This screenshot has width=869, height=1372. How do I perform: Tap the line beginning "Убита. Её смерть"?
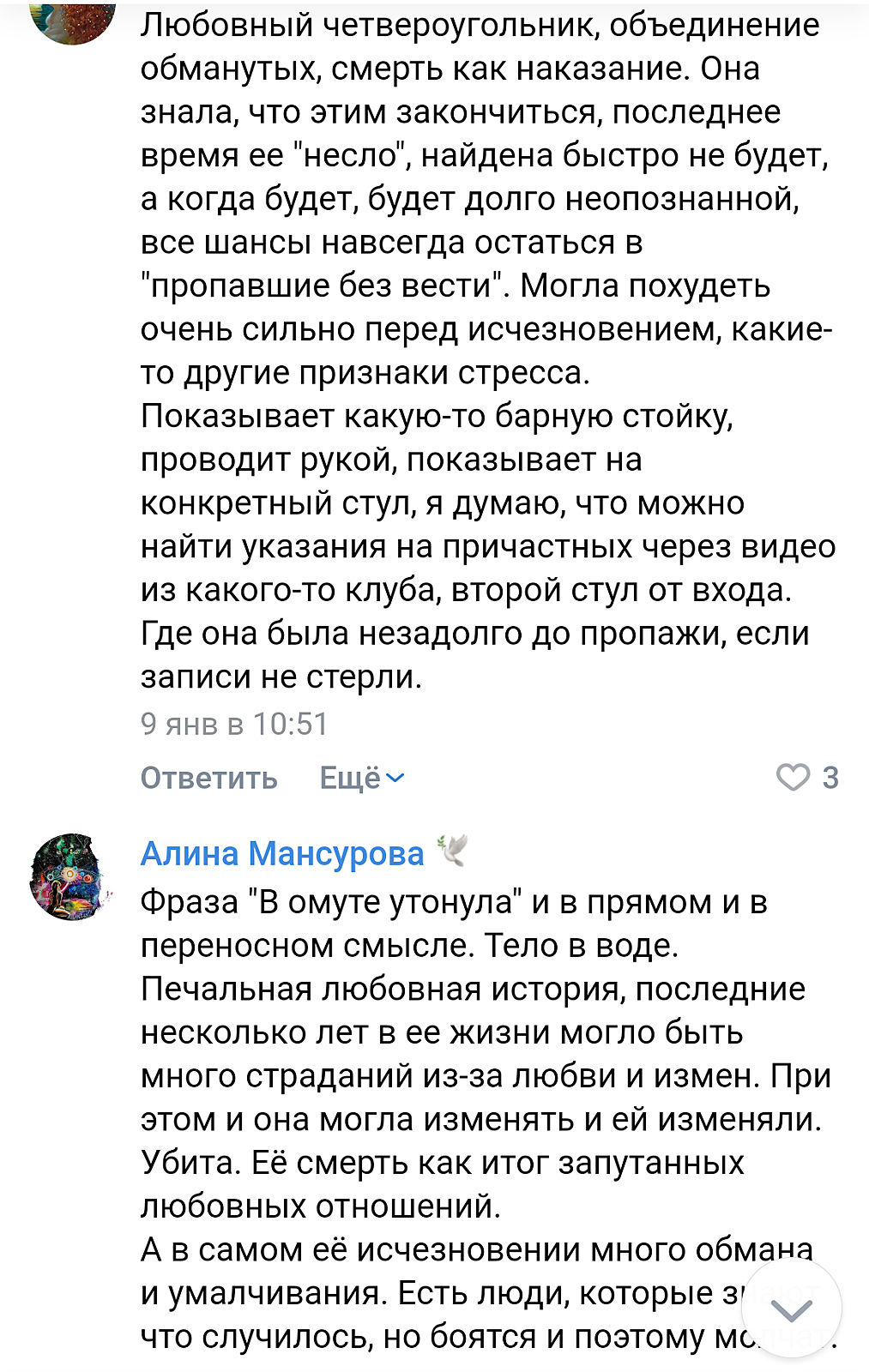click(442, 1163)
